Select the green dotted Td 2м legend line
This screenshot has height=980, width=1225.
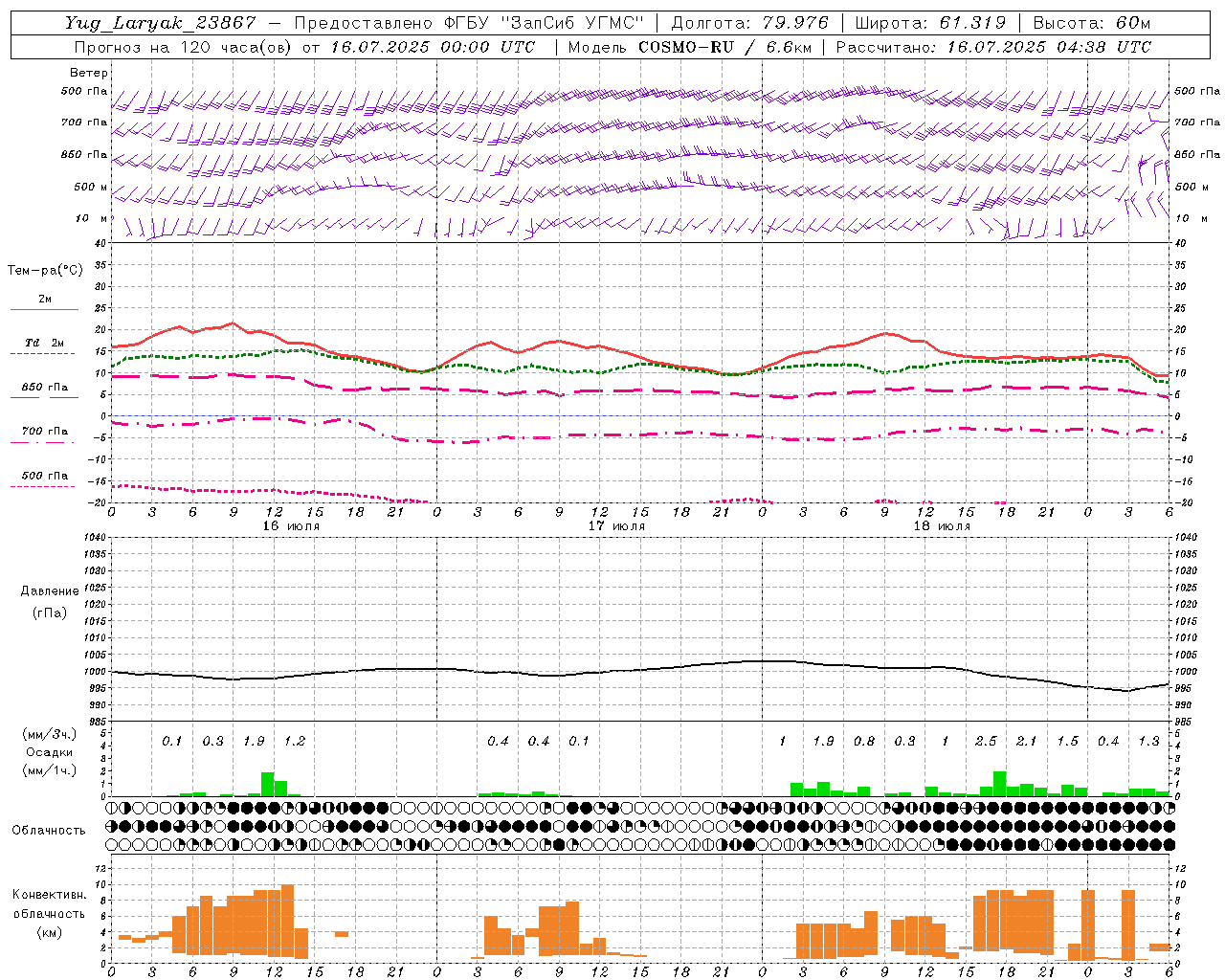click(x=42, y=353)
